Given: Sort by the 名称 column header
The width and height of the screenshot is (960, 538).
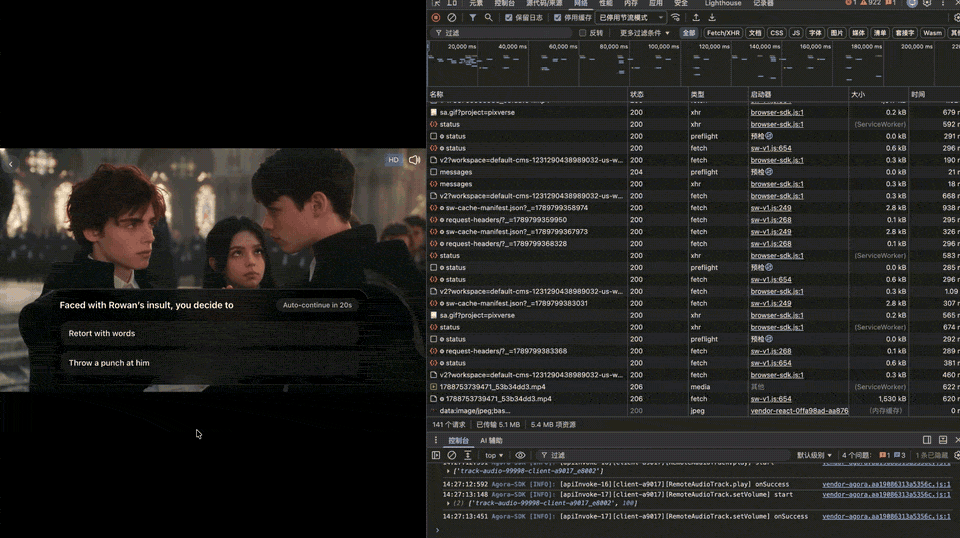Looking at the screenshot, I should [x=527, y=94].
